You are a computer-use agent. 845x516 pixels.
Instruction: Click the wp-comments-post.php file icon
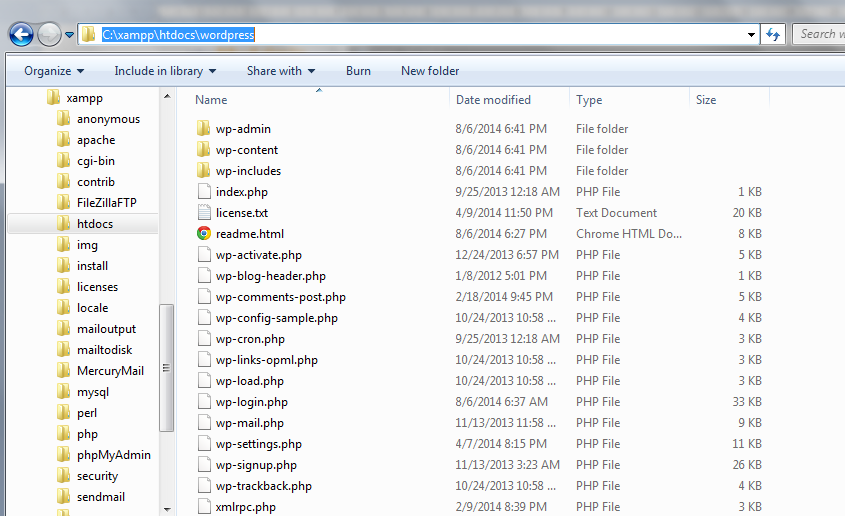pos(204,297)
